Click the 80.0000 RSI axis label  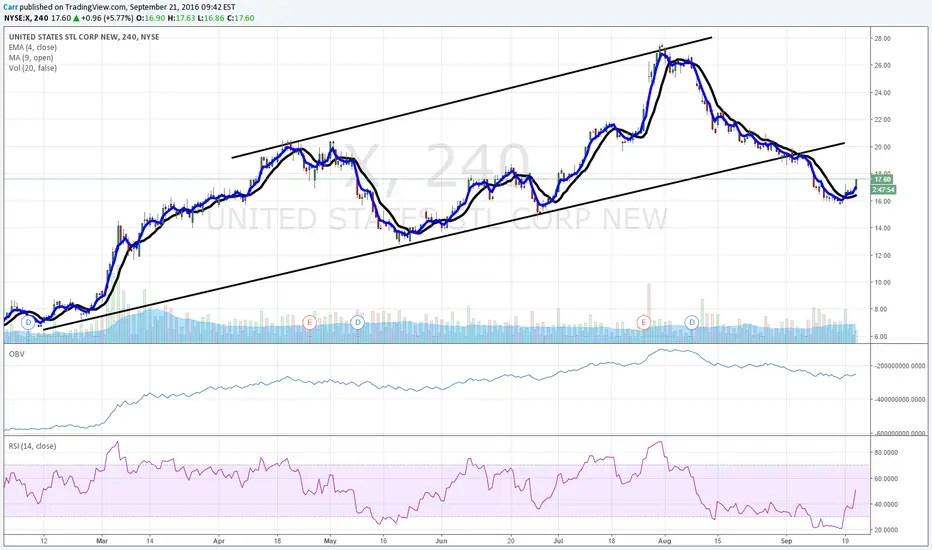pos(885,452)
